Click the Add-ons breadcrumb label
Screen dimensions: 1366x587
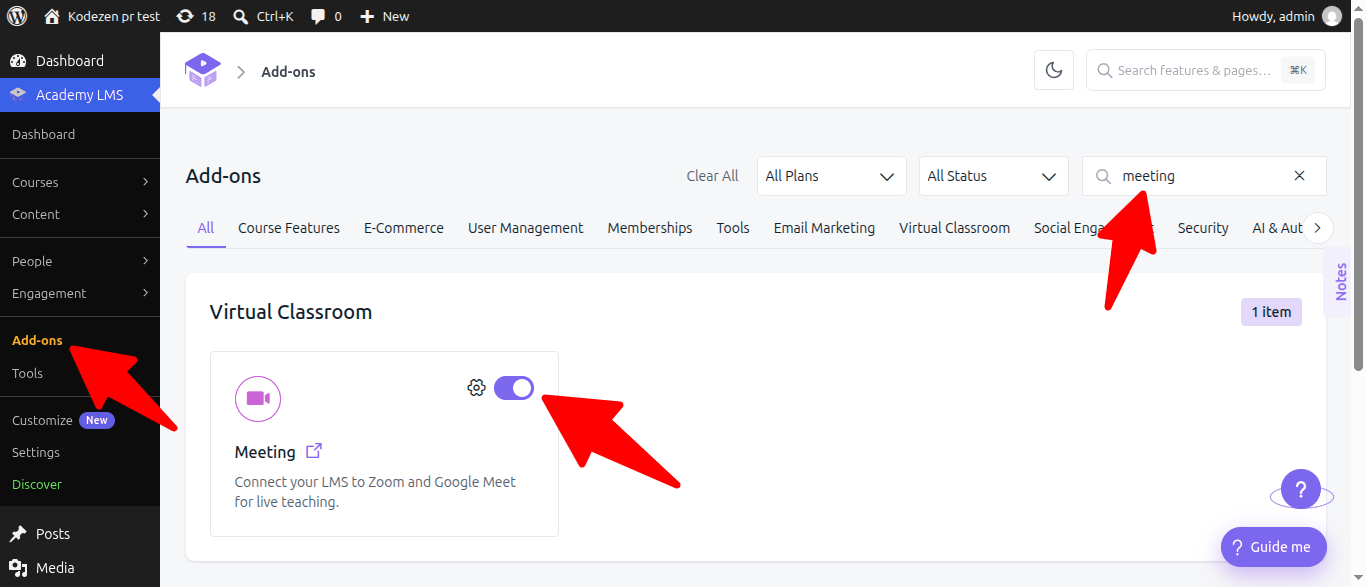(288, 72)
